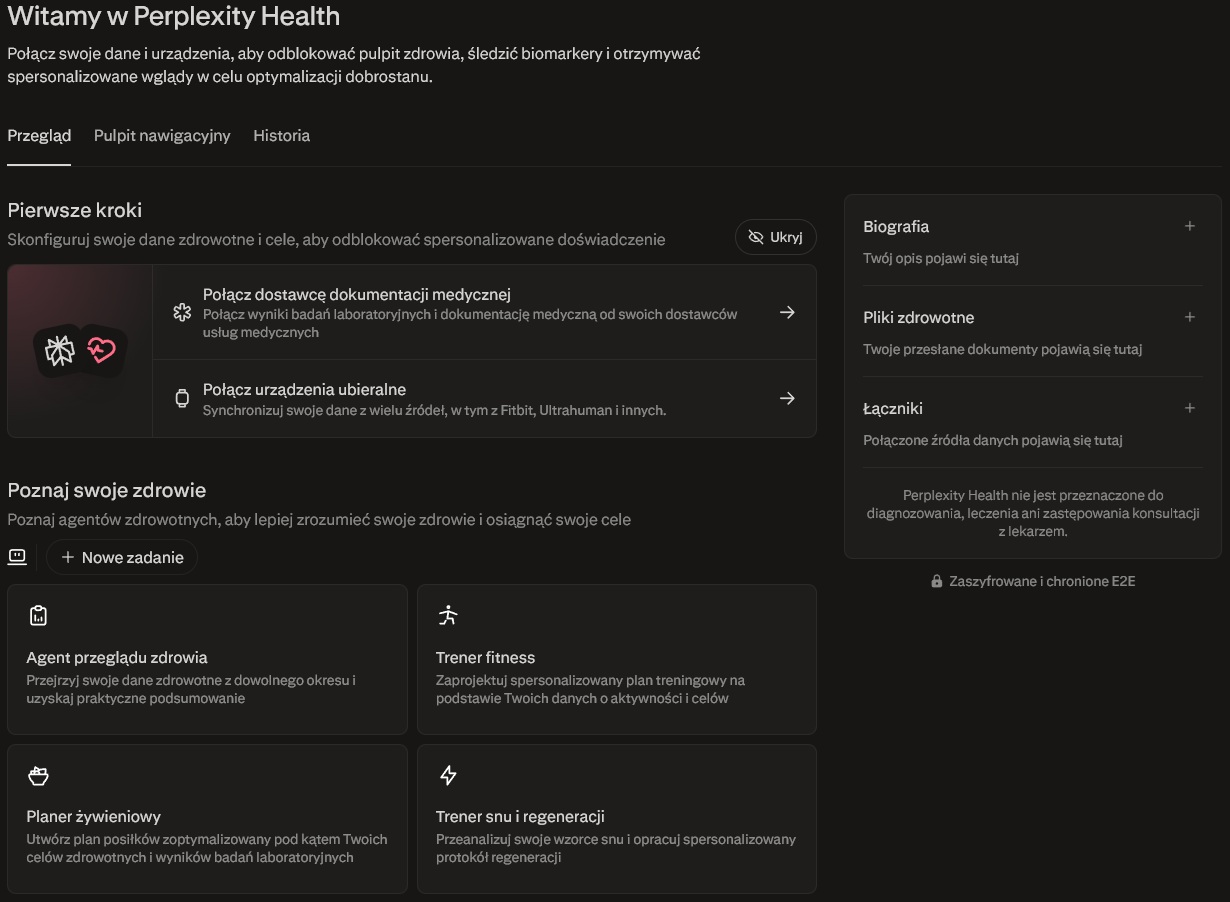The image size is (1230, 902).
Task: Click the computer icon beside Nowe zadanie
Action: click(x=17, y=557)
